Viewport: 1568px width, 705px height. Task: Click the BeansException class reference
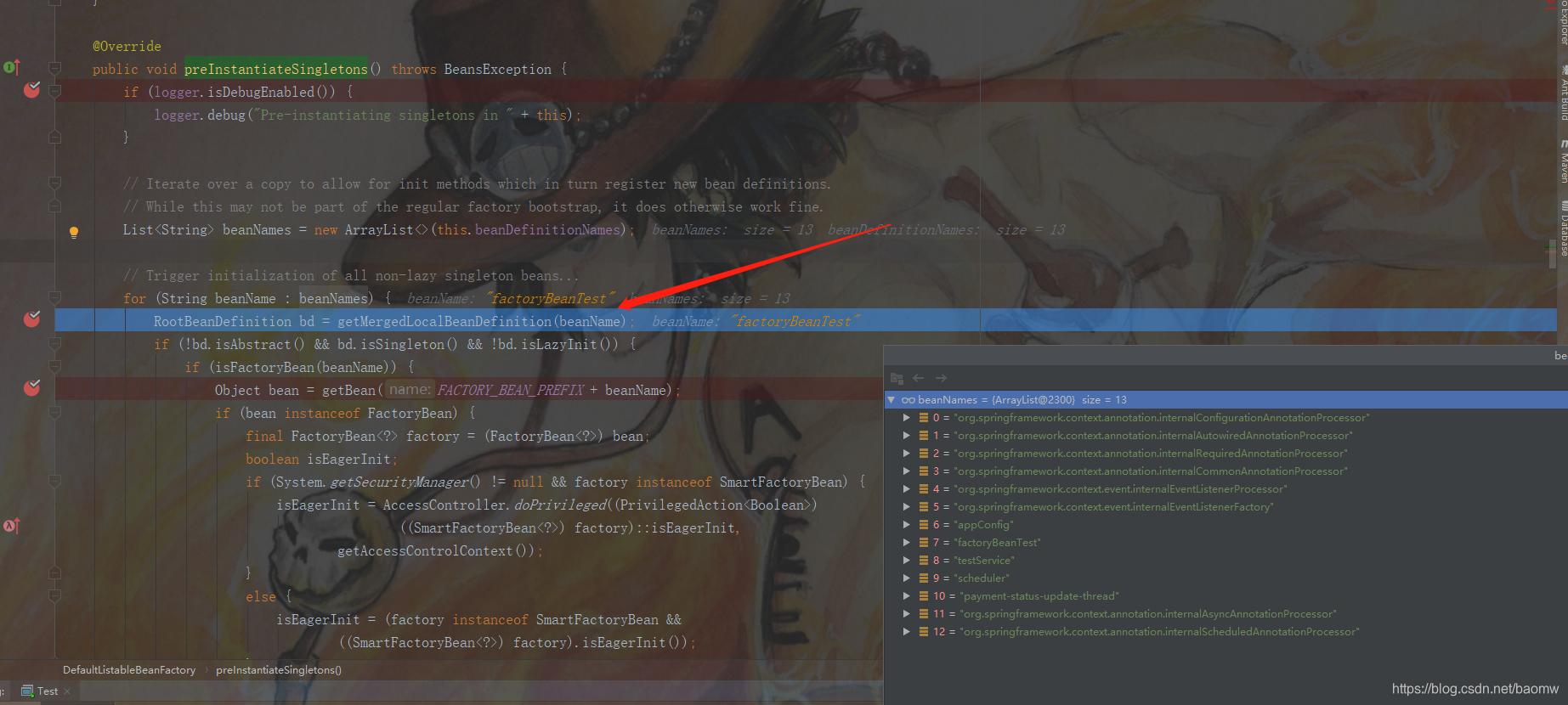point(498,69)
